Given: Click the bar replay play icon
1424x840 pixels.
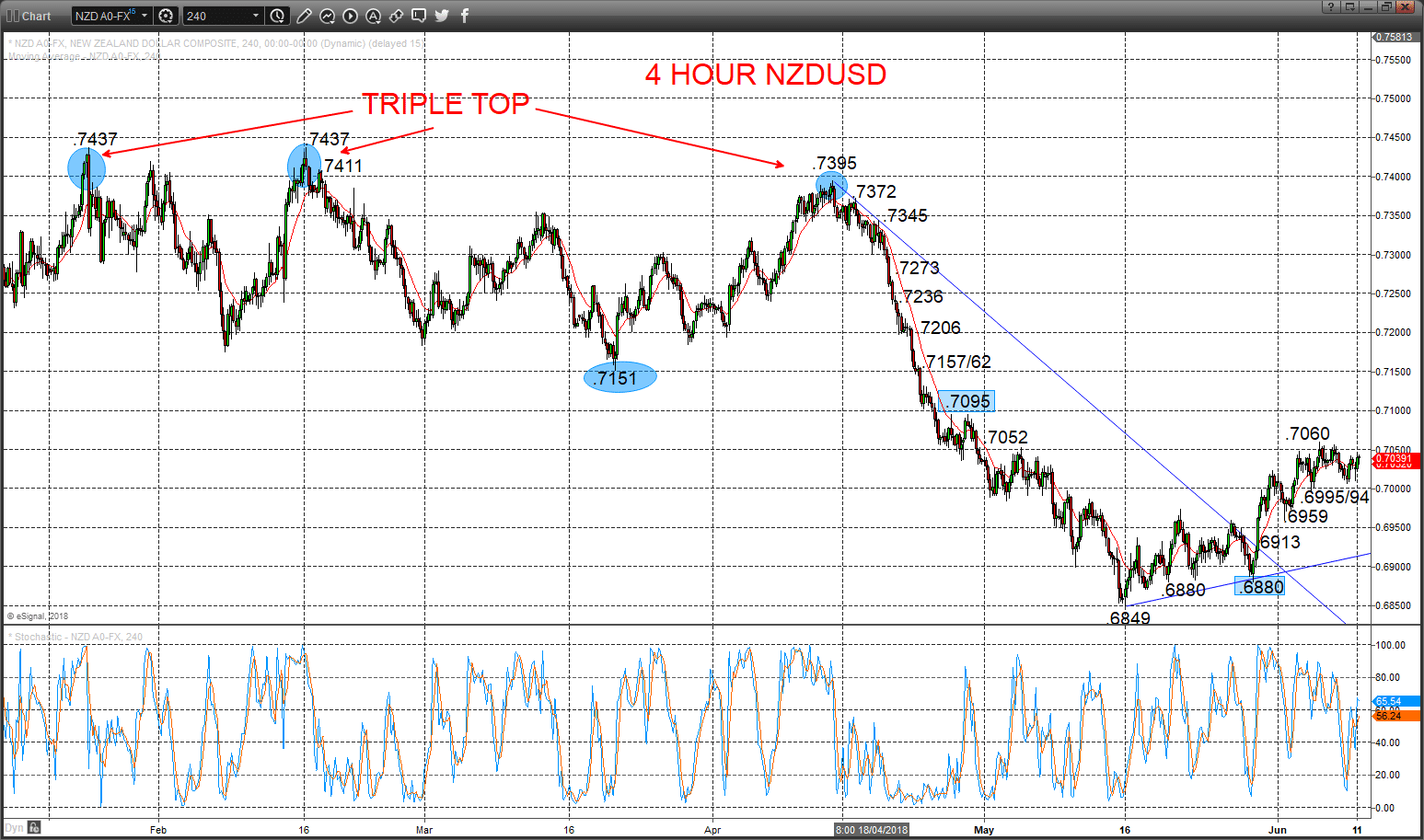Looking at the screenshot, I should point(351,16).
